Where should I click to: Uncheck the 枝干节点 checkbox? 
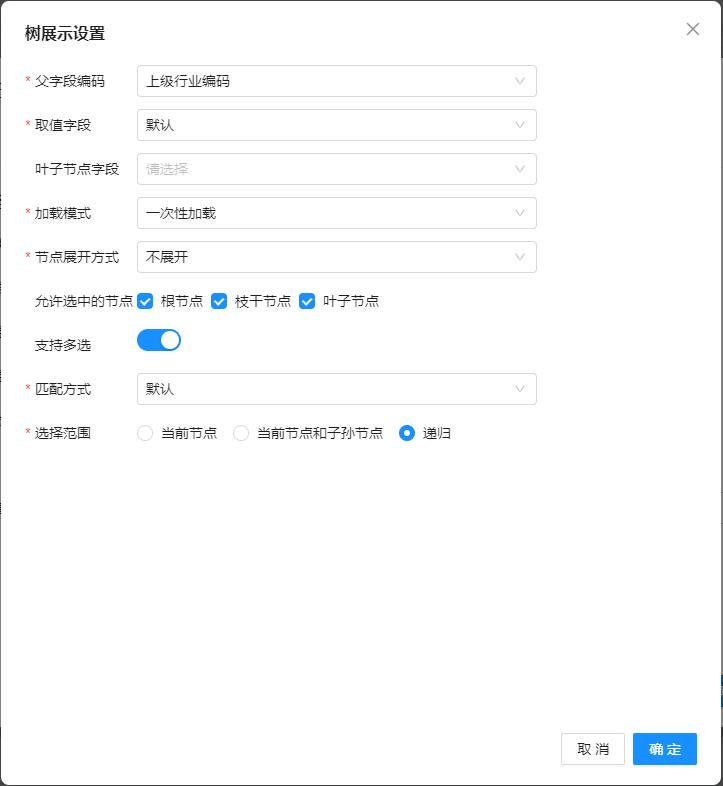(x=219, y=301)
